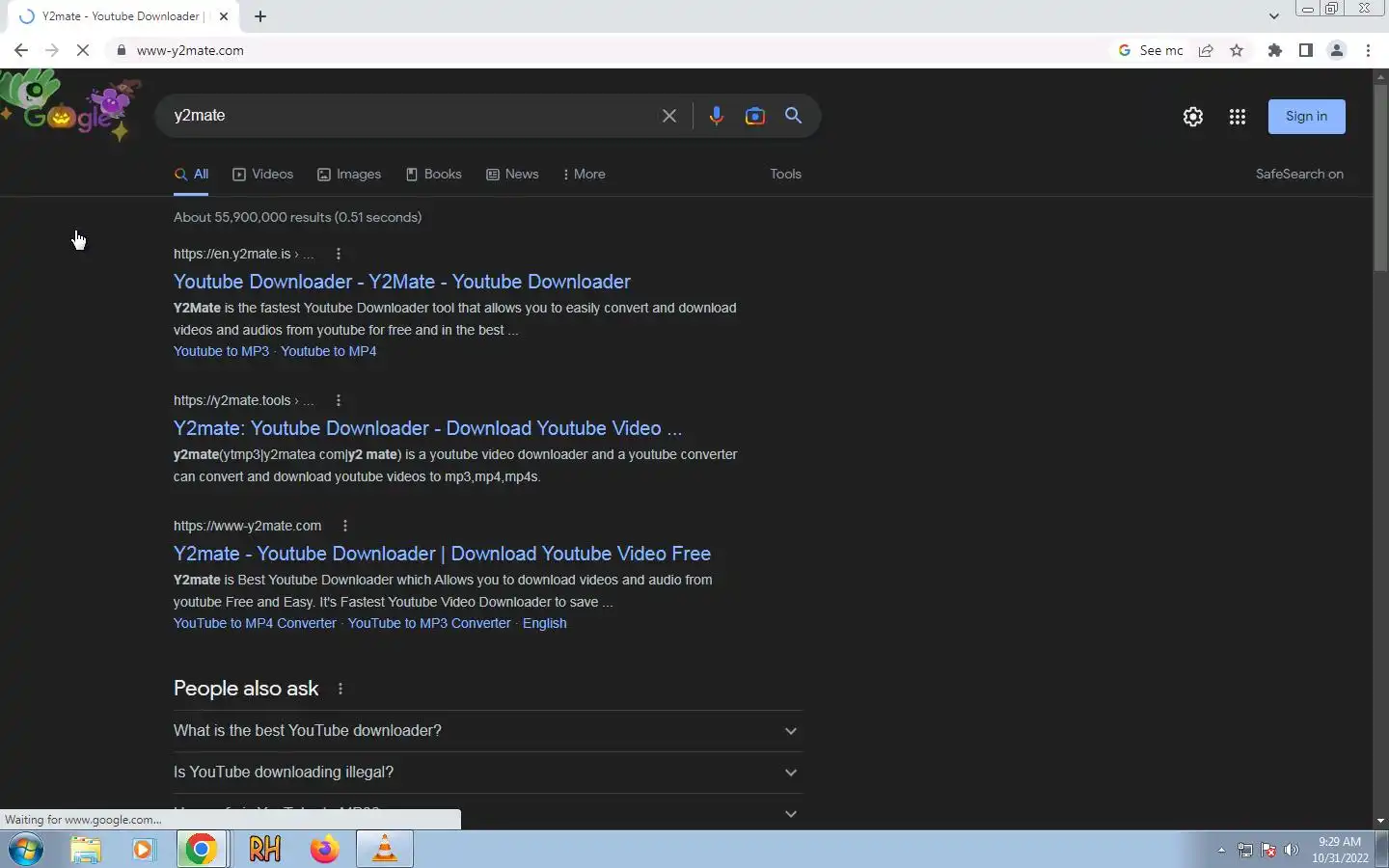Screen dimensions: 1389x868
Task: Switch to Videos tab
Action: [x=262, y=175]
